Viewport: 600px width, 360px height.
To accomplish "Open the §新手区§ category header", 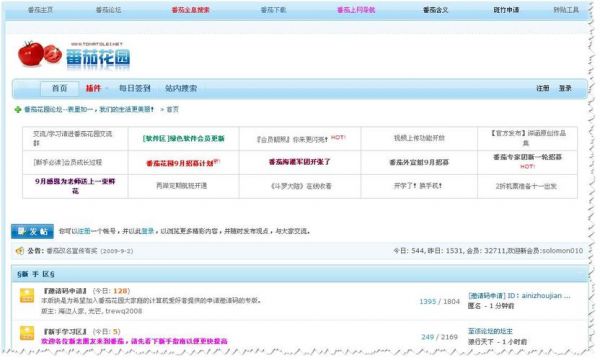I will click(x=36, y=274).
